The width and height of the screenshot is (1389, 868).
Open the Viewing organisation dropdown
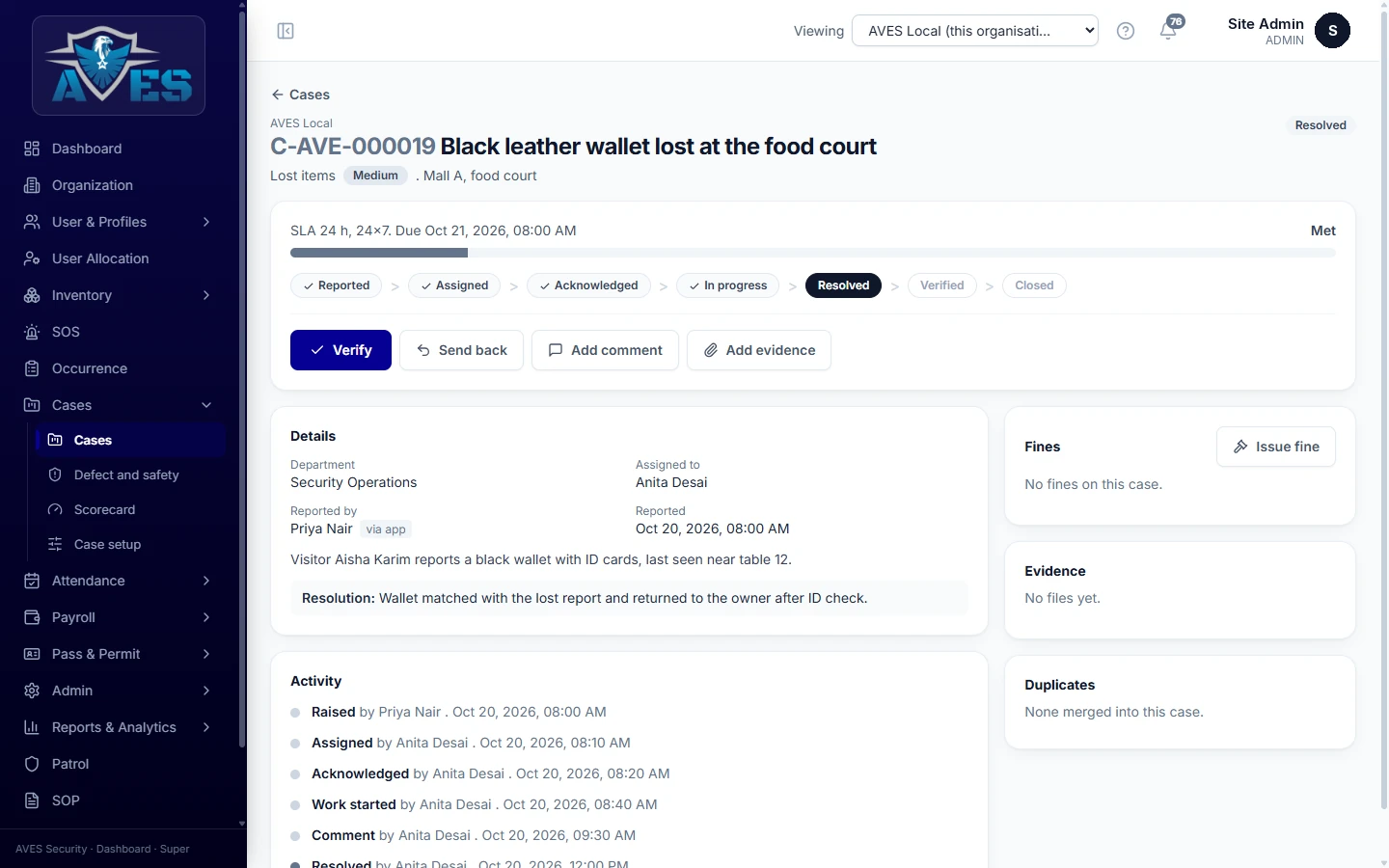(x=975, y=31)
